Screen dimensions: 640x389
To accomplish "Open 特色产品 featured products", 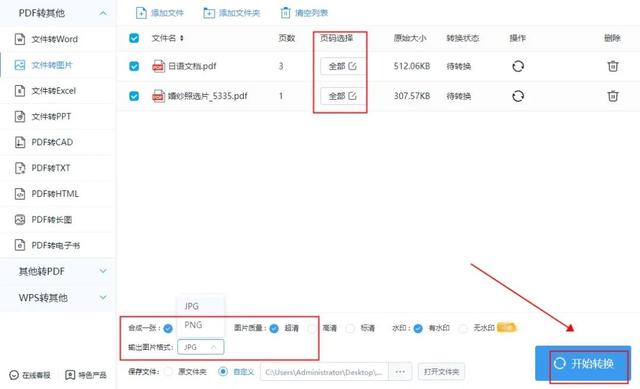I will click(86, 375).
